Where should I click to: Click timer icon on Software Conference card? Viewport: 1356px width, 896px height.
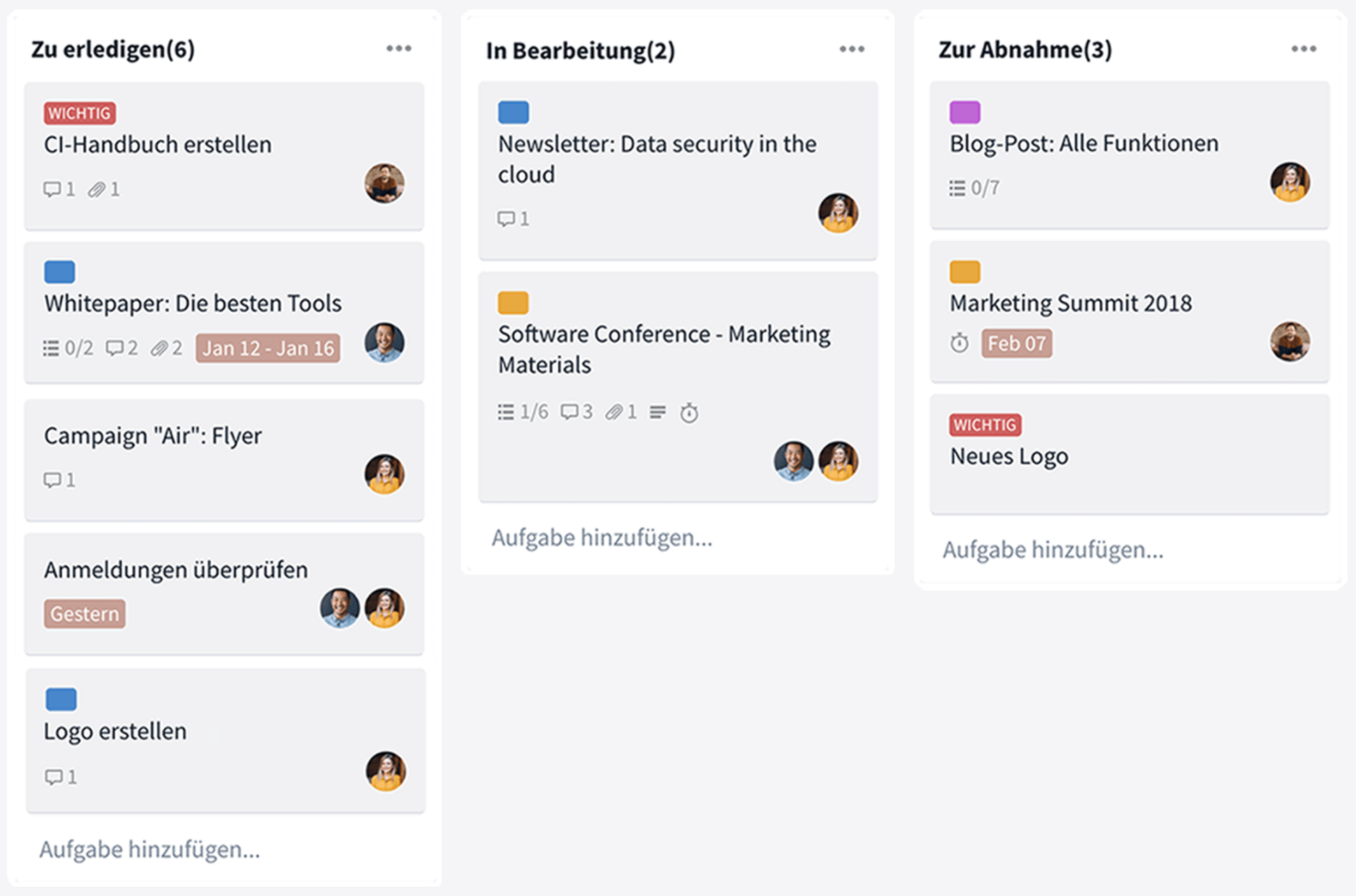[x=689, y=413]
